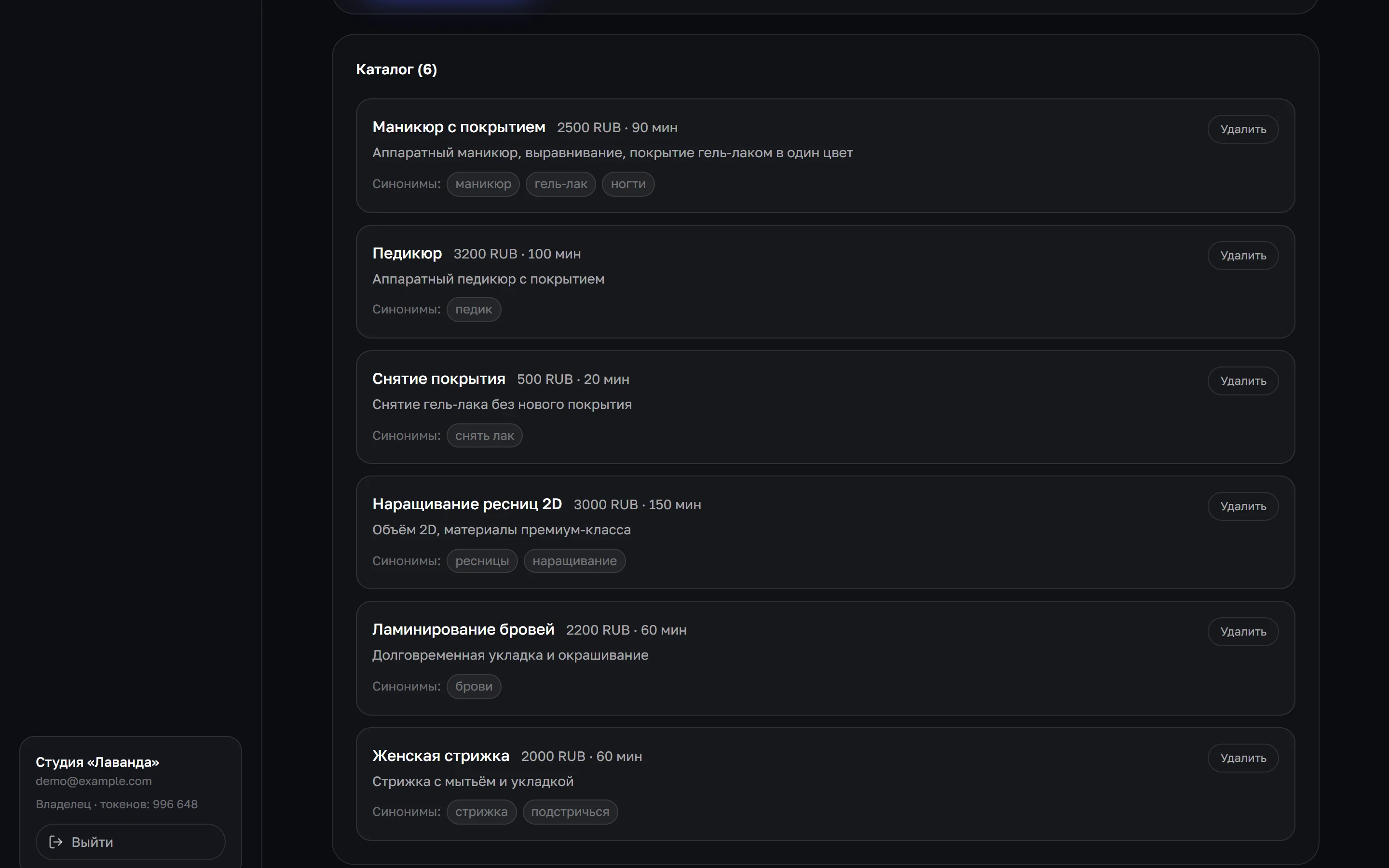Click Аппаратный педикюр с покрытием description
Viewport: 1389px width, 868px height.
pyautogui.click(x=488, y=279)
